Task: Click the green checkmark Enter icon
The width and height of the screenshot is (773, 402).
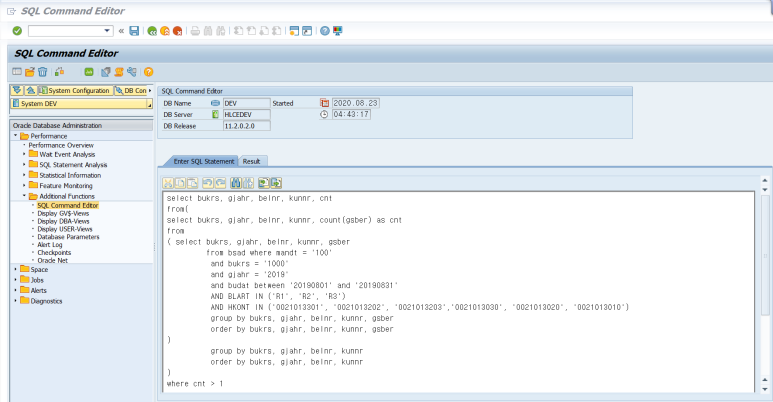Action: coord(17,31)
